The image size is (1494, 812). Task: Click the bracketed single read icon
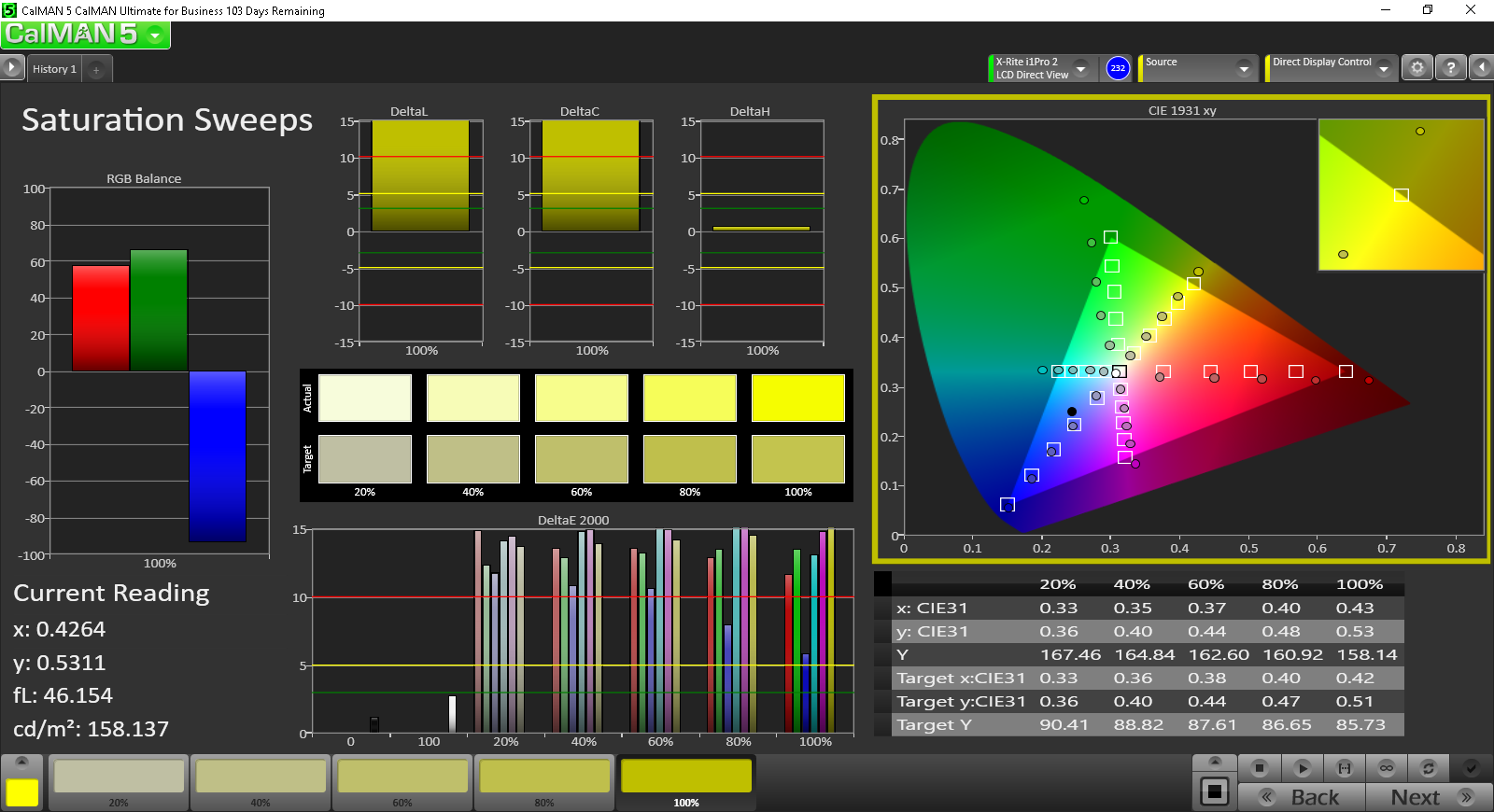(x=1345, y=768)
